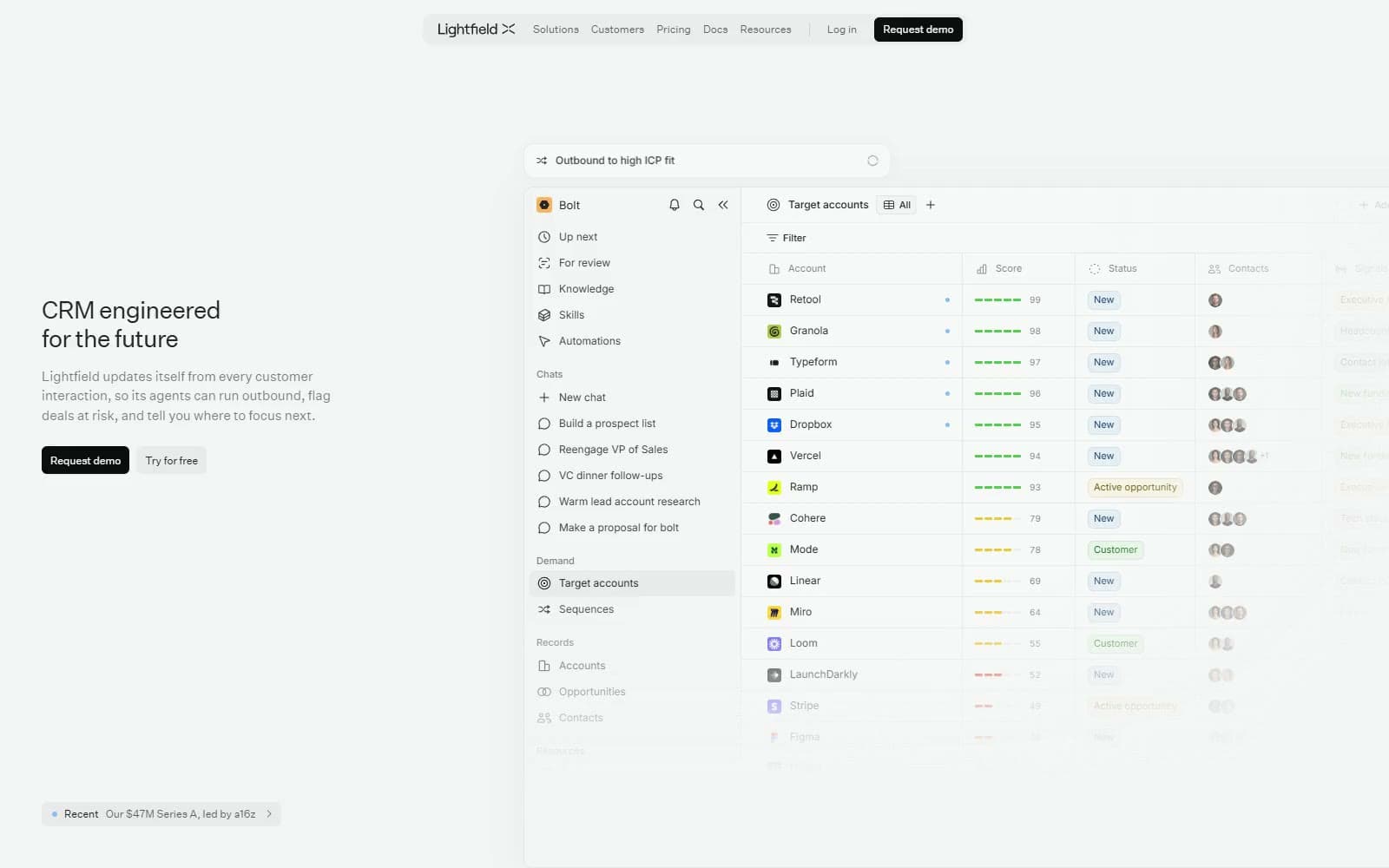This screenshot has width=1389, height=868.
Task: Open the Reengage VP of Sales chat
Action: 632,450
